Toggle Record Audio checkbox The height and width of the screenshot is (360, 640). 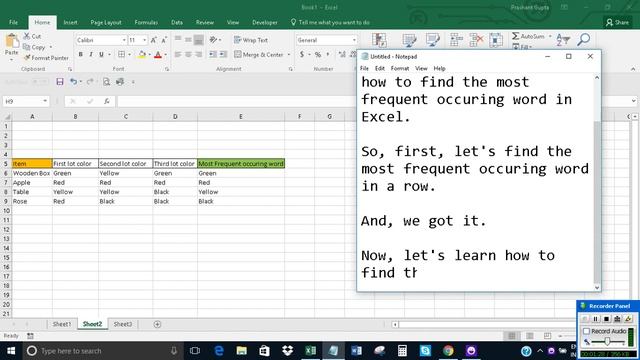[586, 331]
